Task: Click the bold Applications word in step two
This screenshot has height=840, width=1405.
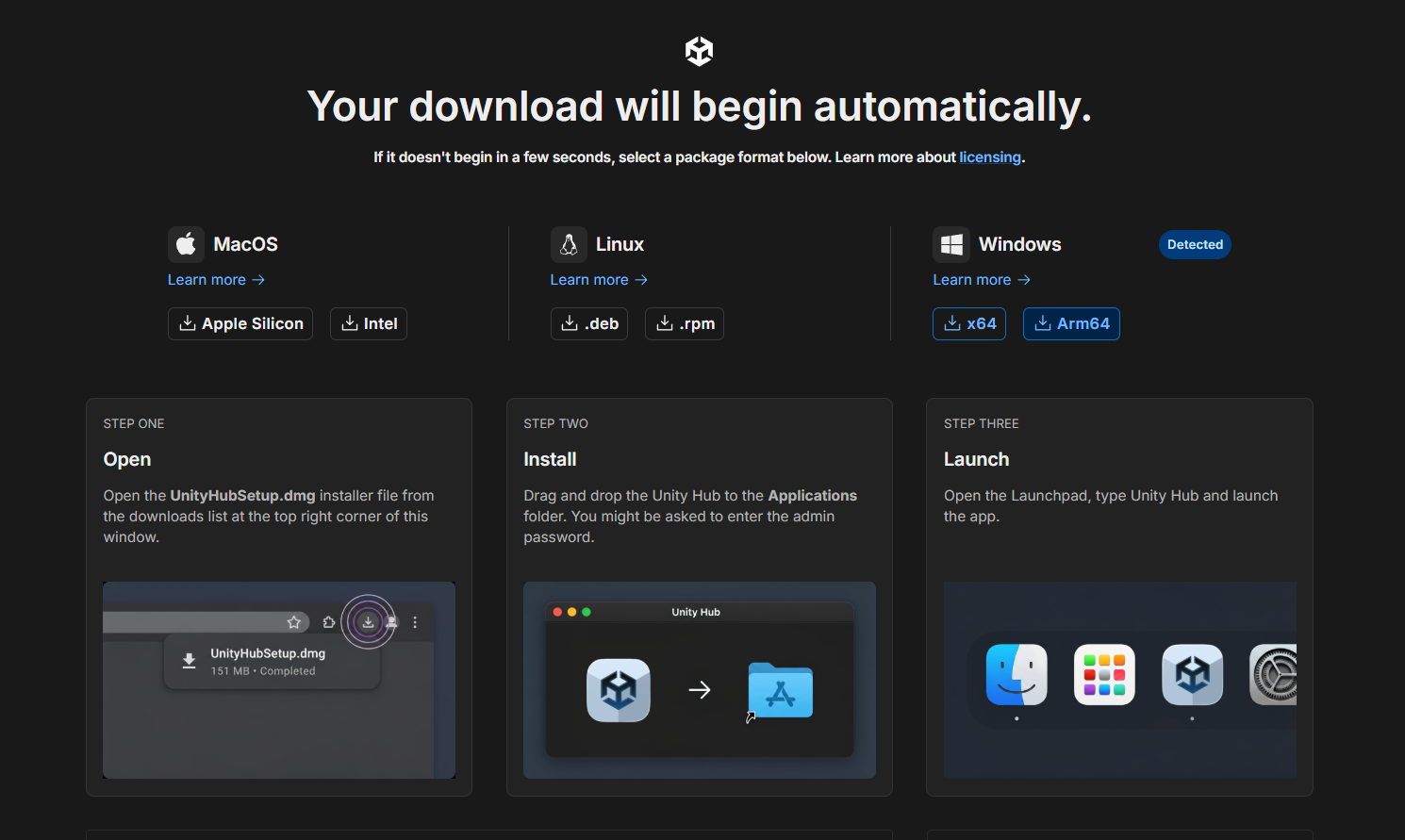Action: pyautogui.click(x=813, y=496)
